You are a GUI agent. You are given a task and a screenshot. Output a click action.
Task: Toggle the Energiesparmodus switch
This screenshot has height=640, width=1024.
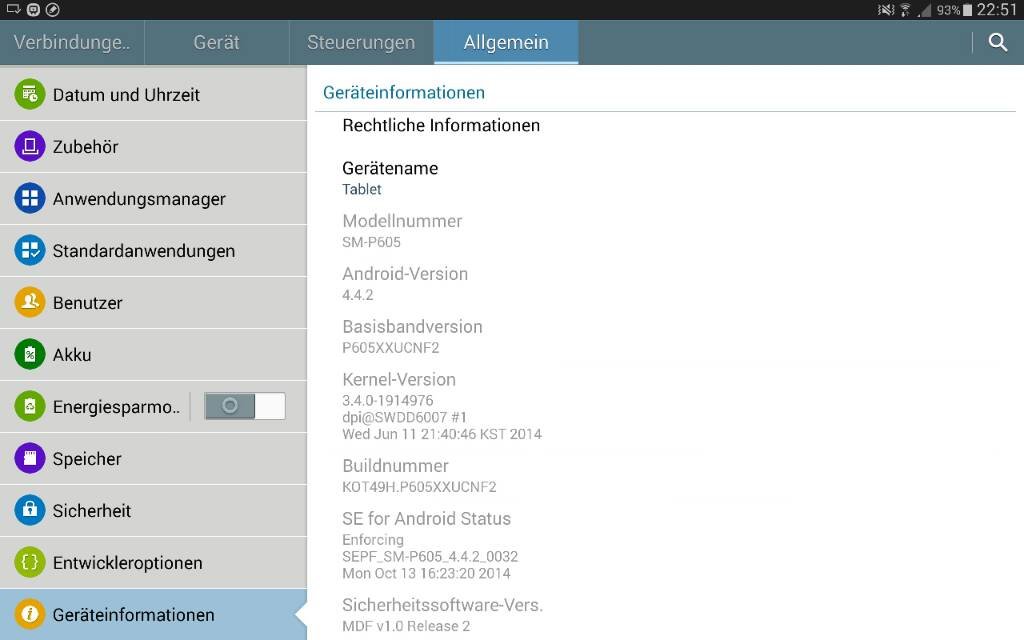[x=245, y=406]
